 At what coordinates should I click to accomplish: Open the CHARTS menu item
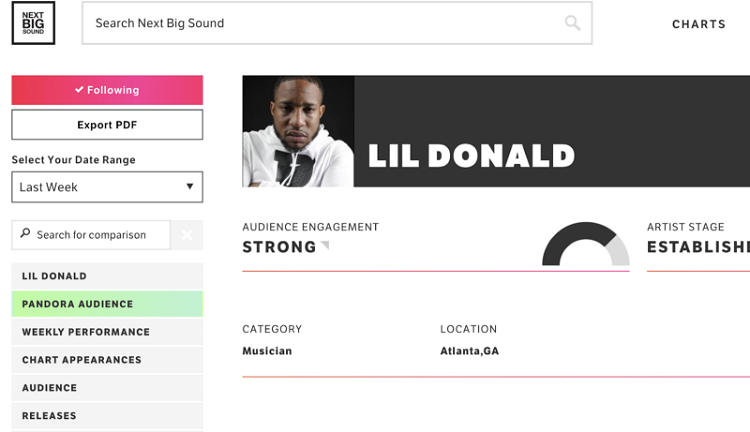pos(699,24)
